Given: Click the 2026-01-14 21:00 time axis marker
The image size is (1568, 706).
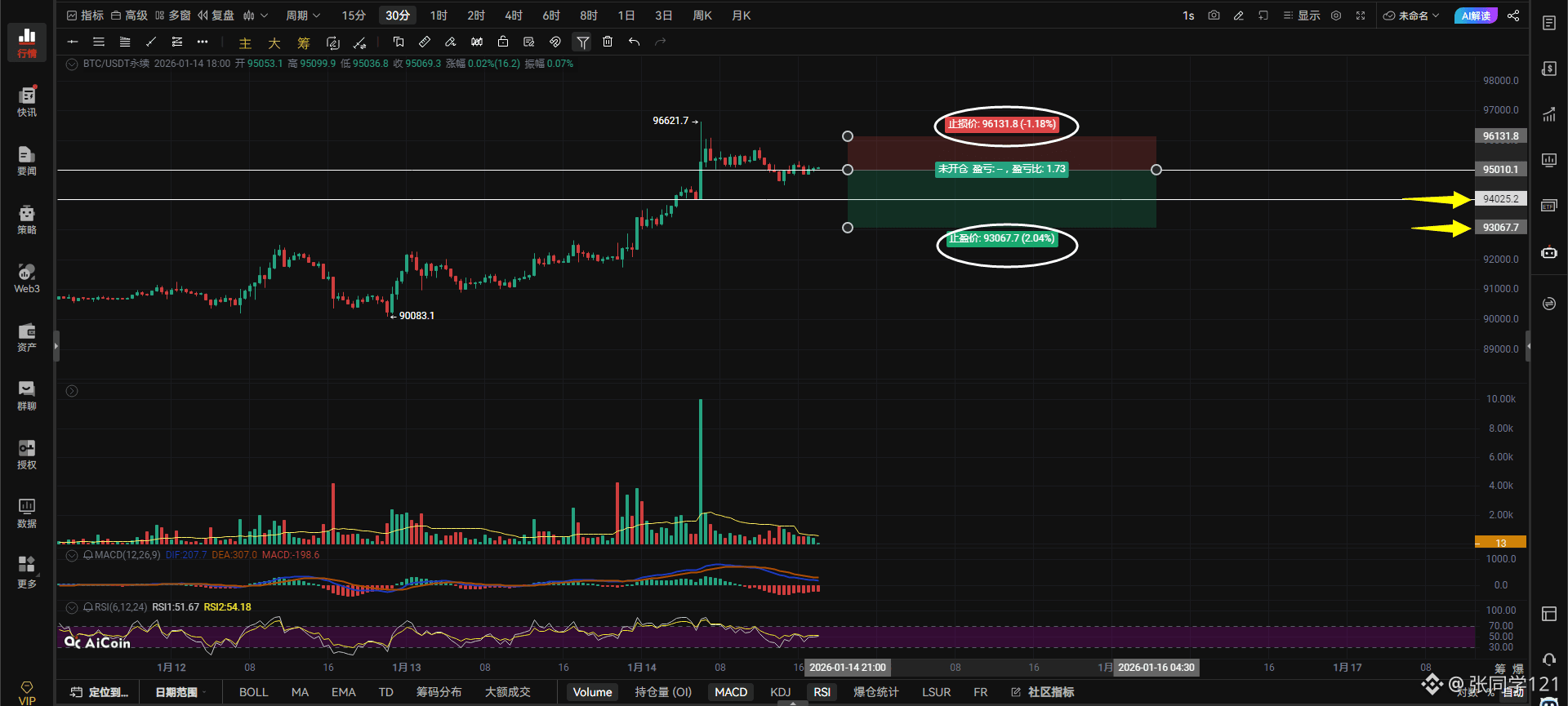Looking at the screenshot, I should pos(848,668).
